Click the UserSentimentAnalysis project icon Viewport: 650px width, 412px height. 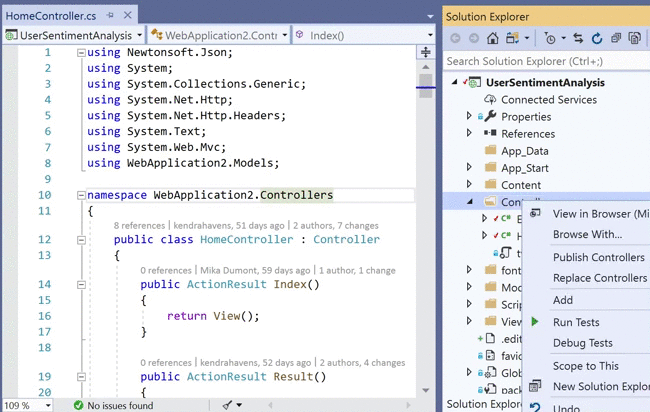click(475, 82)
